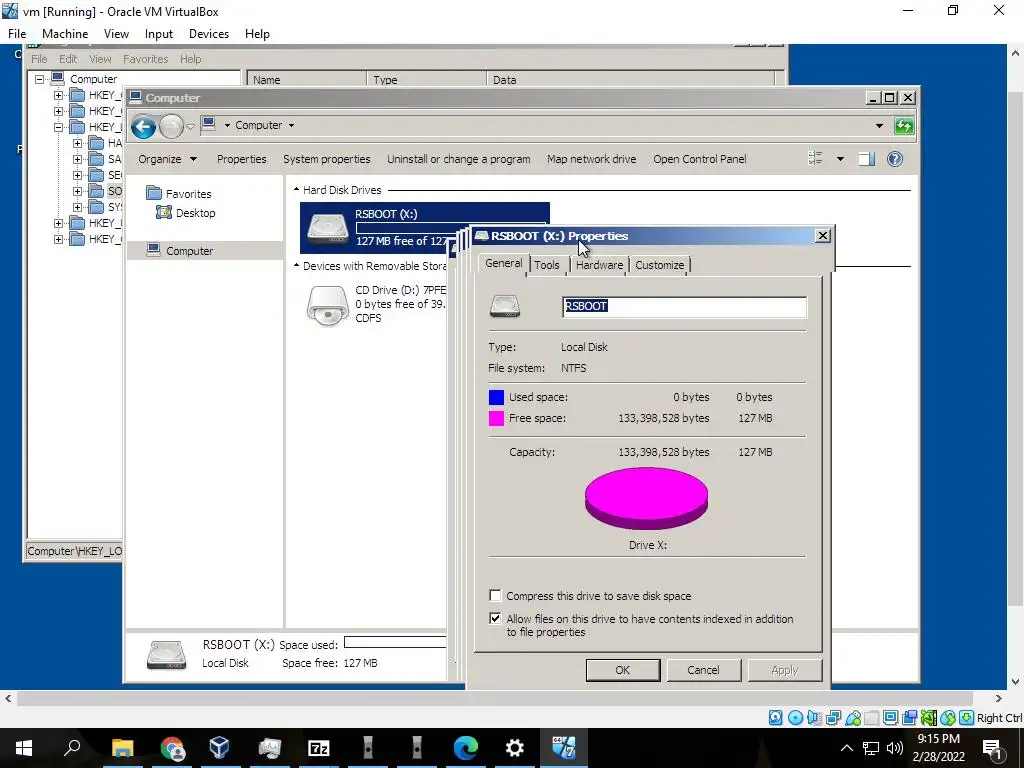Viewport: 1024px width, 768px height.
Task: Click the RSBOOT volume label text field
Action: (684, 306)
